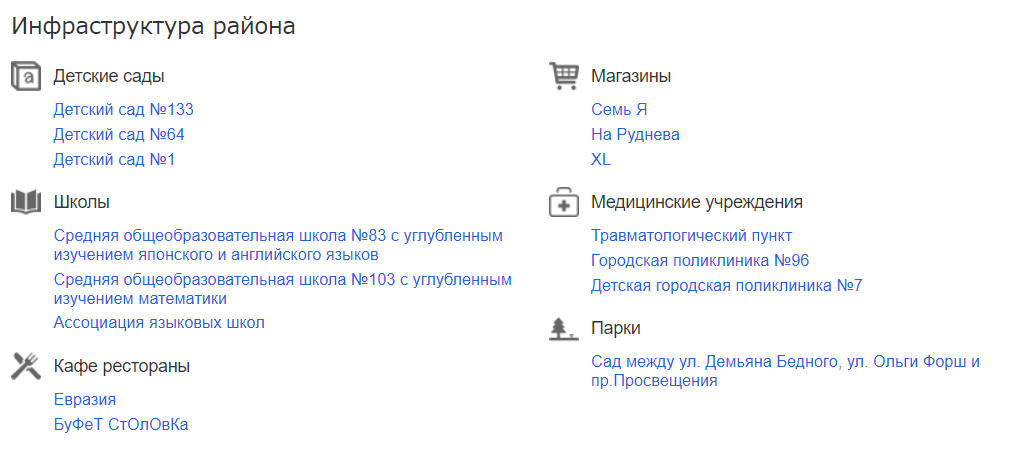Click the parks tree and bench icon
The image size is (1022, 460).
tap(564, 328)
